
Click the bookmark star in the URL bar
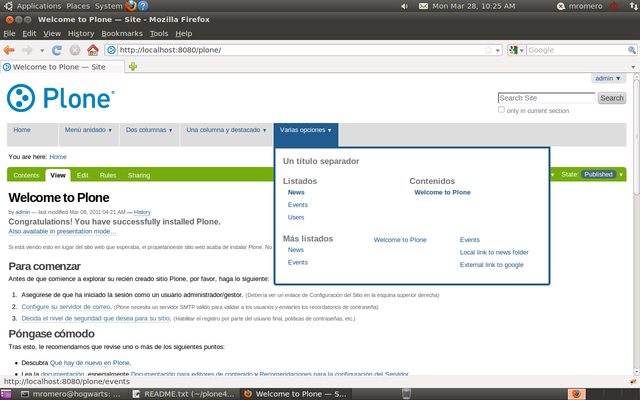pyautogui.click(x=488, y=50)
